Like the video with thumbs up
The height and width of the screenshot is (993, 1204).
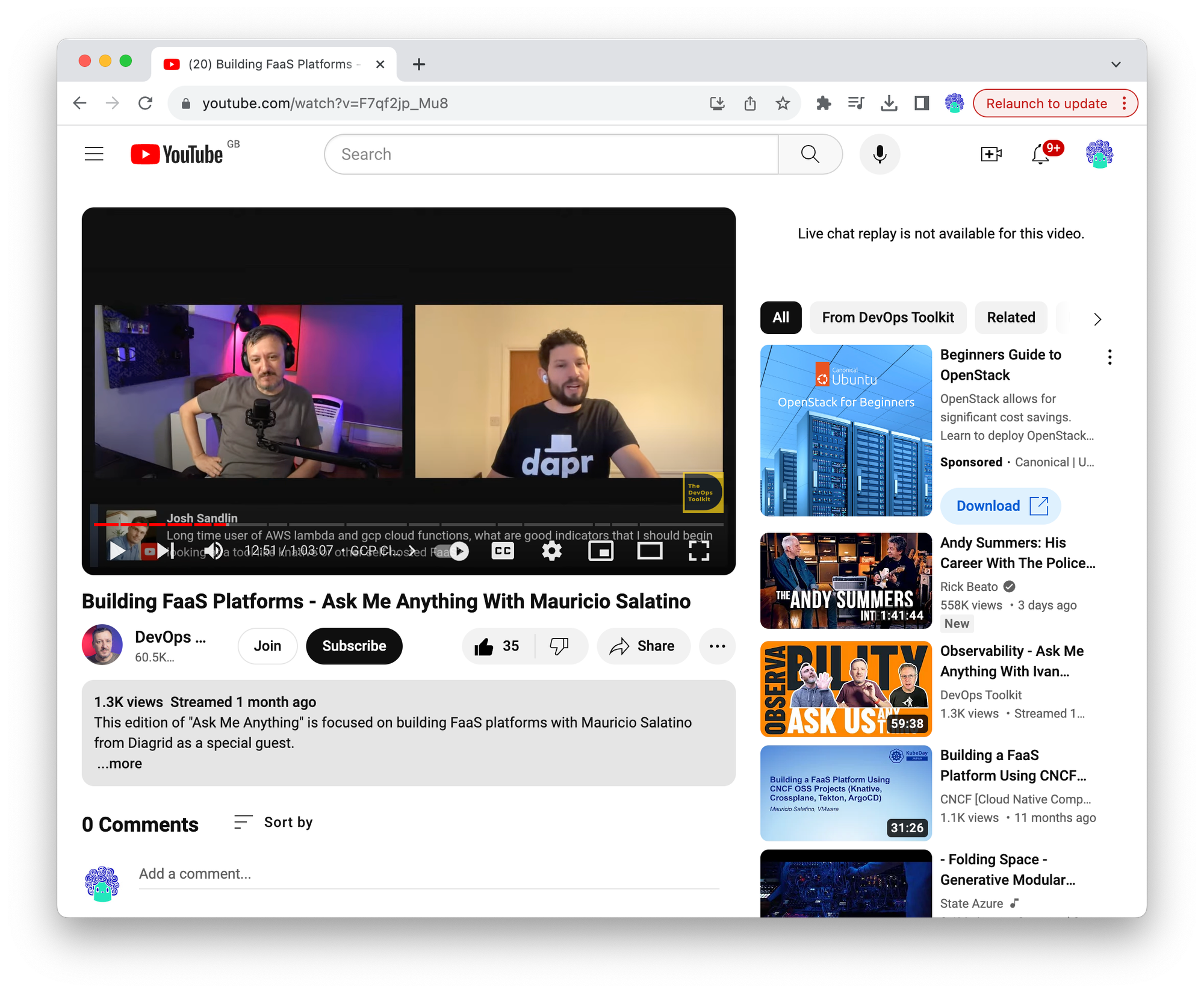[498, 646]
